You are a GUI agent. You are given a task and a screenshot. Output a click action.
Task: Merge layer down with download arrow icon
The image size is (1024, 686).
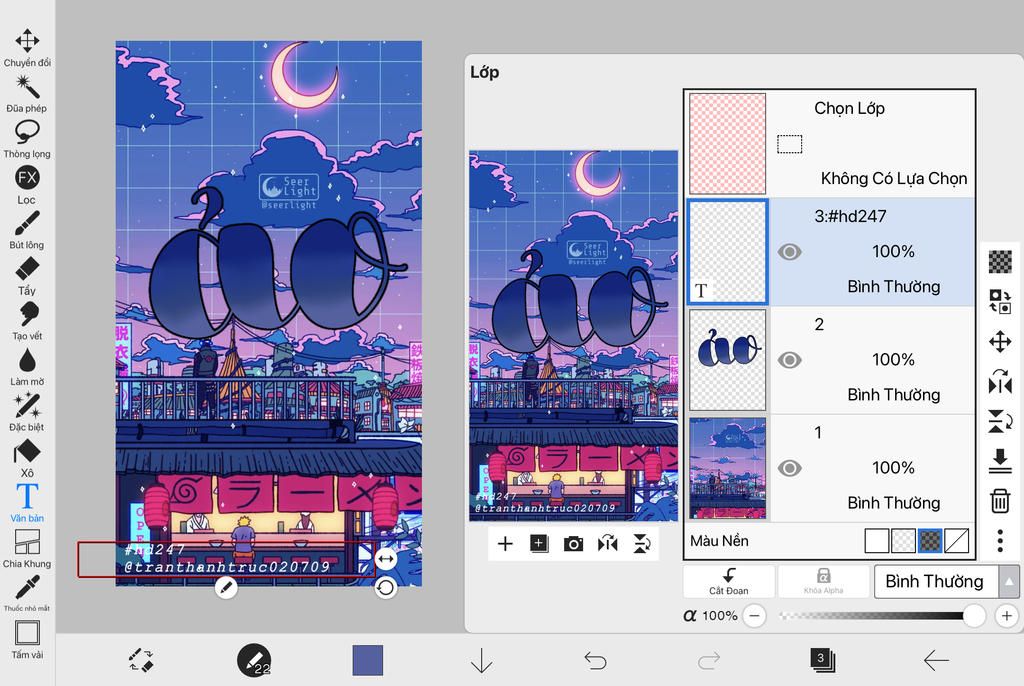click(x=1000, y=461)
